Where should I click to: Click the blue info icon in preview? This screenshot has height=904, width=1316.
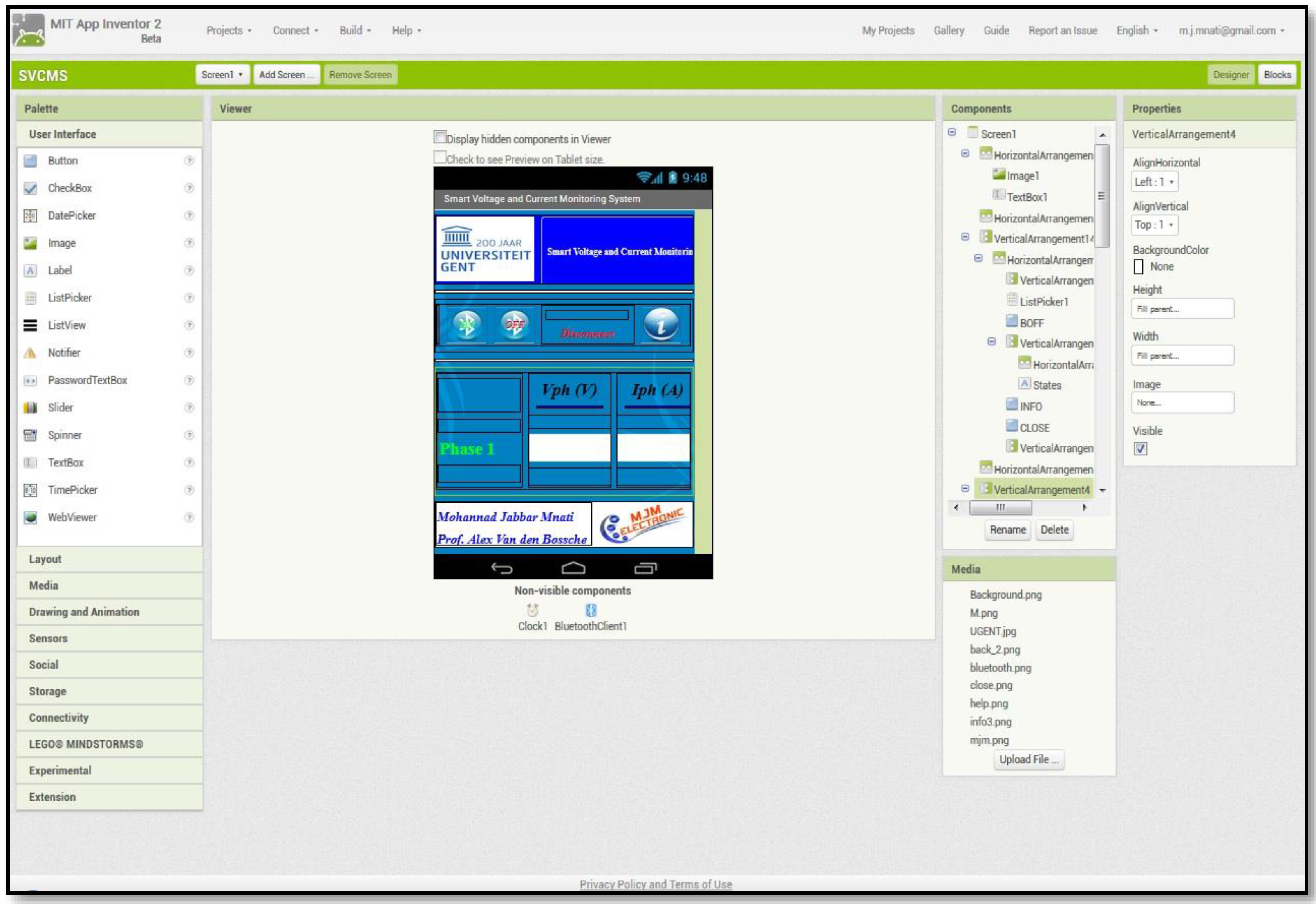tap(661, 324)
